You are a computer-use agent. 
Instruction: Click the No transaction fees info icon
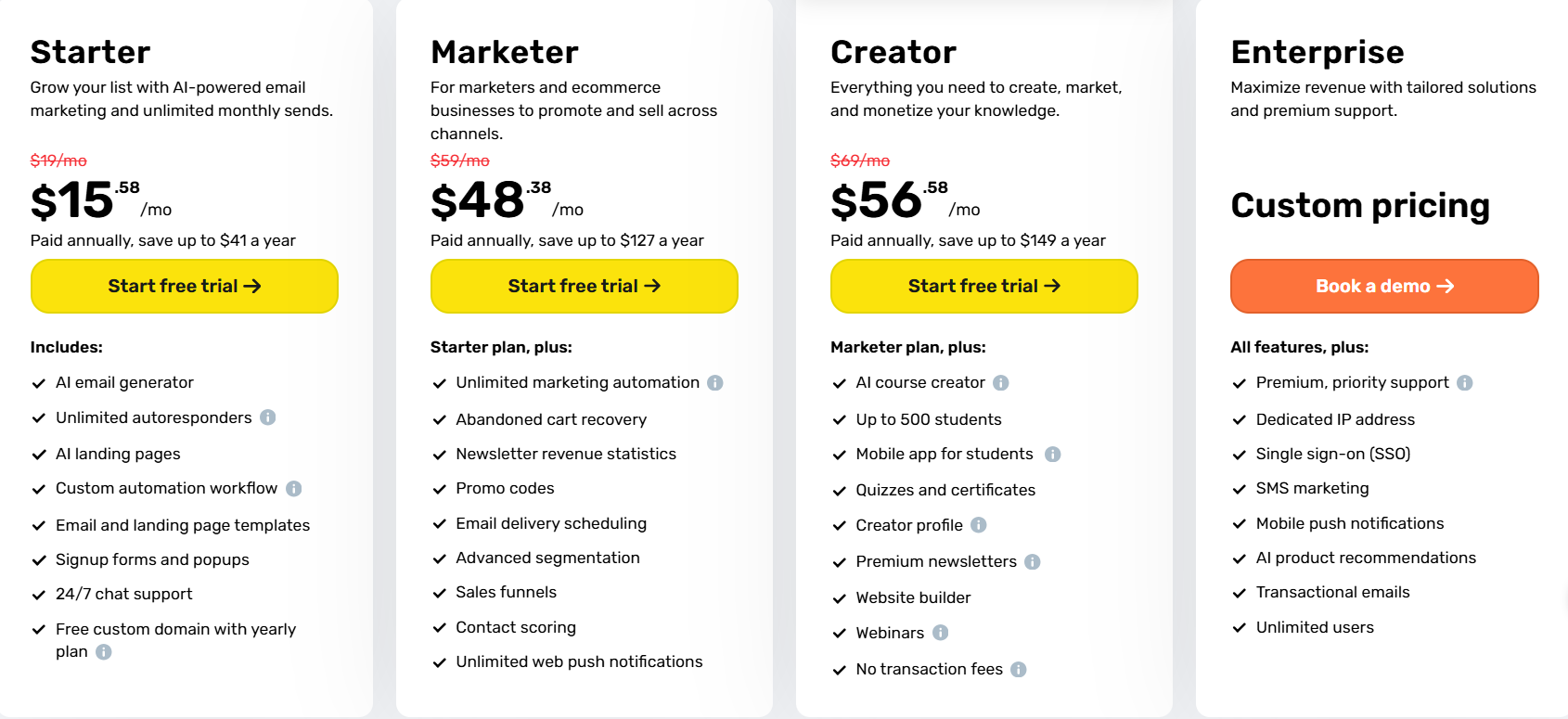[1018, 669]
